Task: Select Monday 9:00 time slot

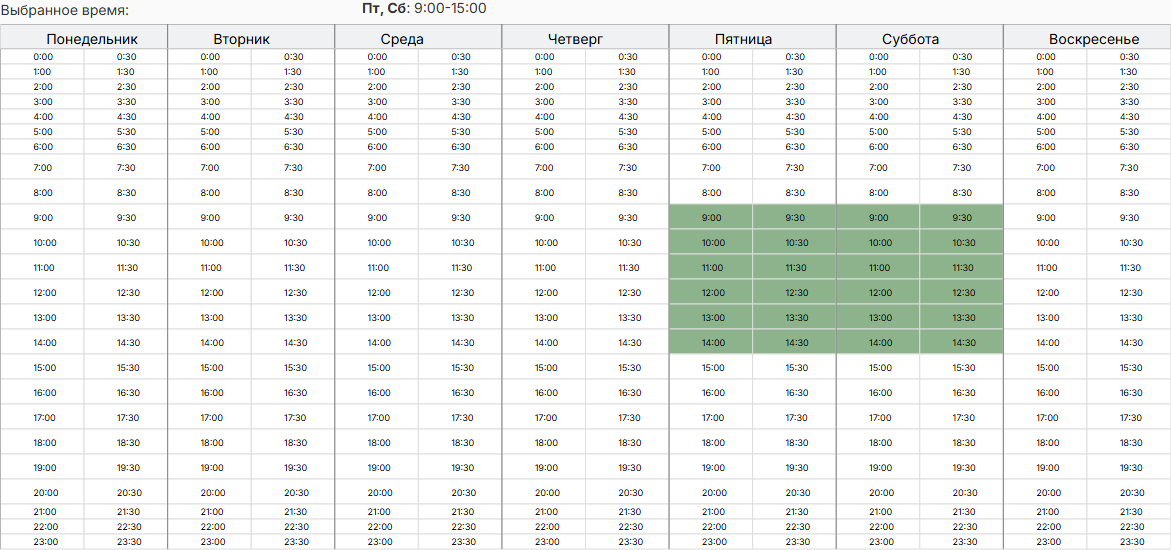Action: [43, 217]
